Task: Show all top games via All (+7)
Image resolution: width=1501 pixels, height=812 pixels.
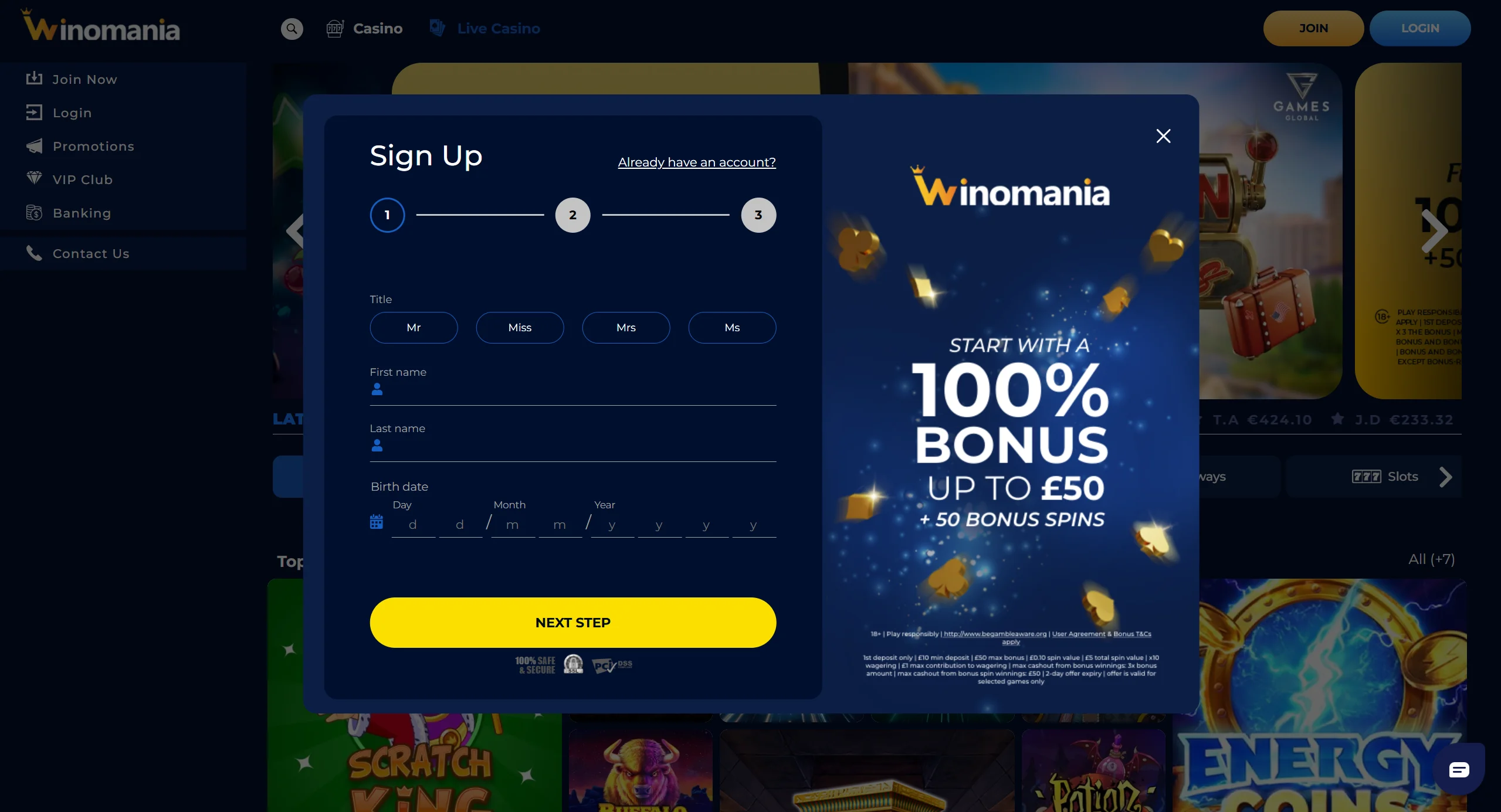Action: [x=1431, y=559]
